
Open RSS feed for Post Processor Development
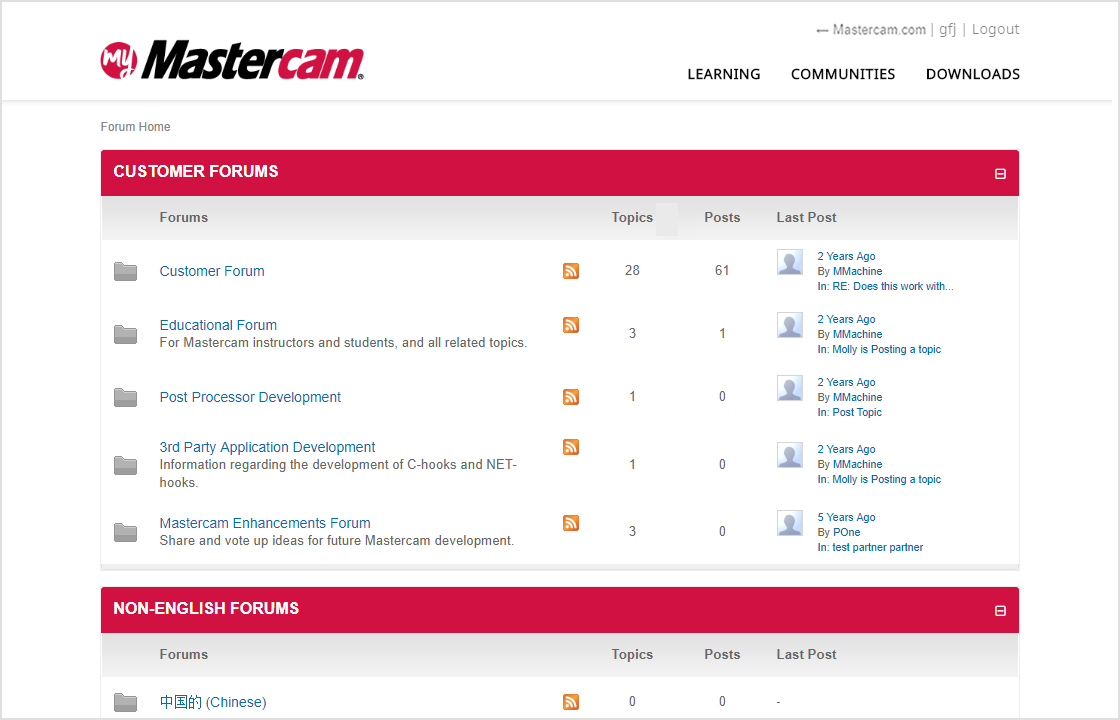pyautogui.click(x=571, y=397)
